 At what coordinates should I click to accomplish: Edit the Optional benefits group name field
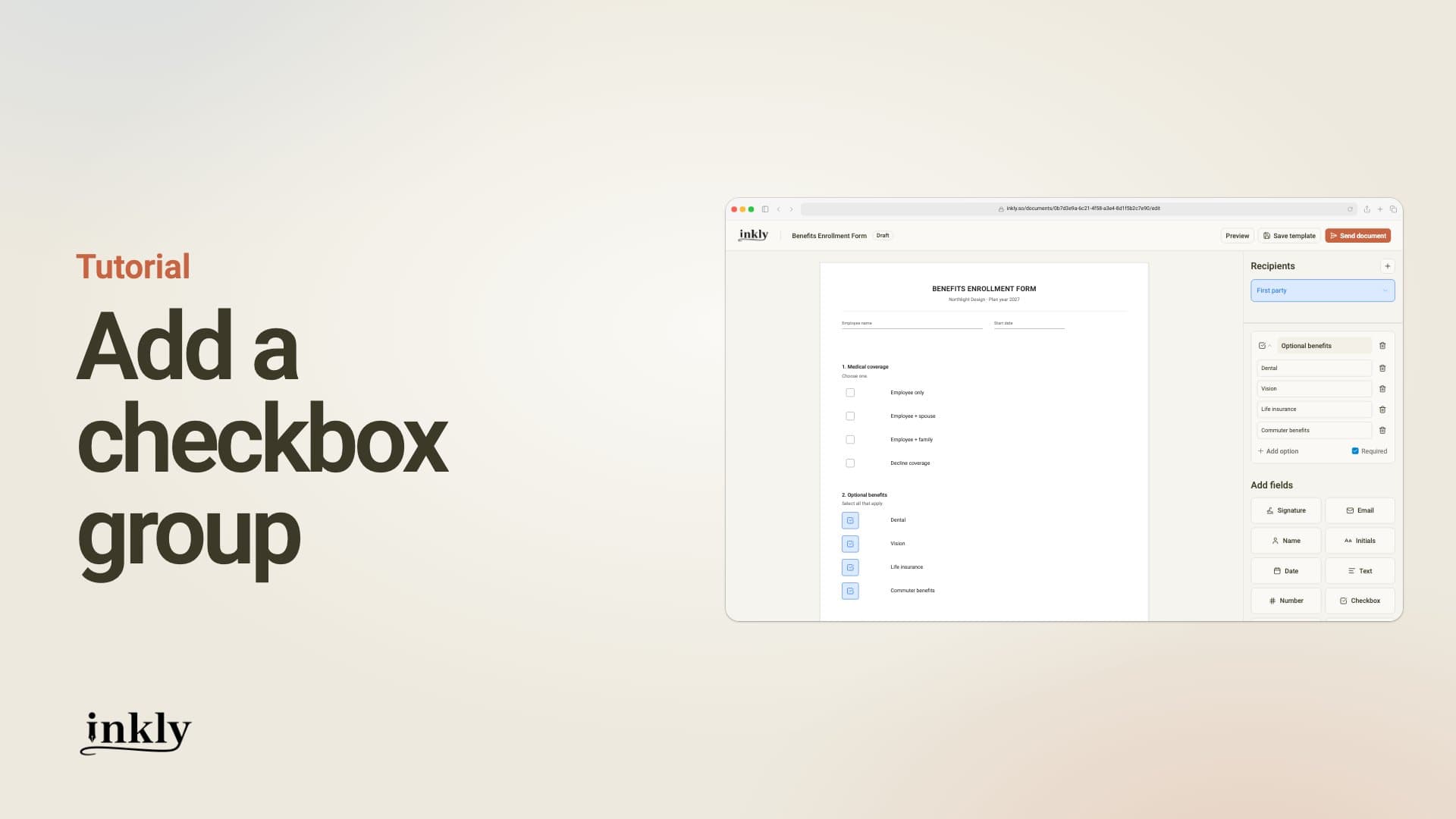(x=1324, y=346)
